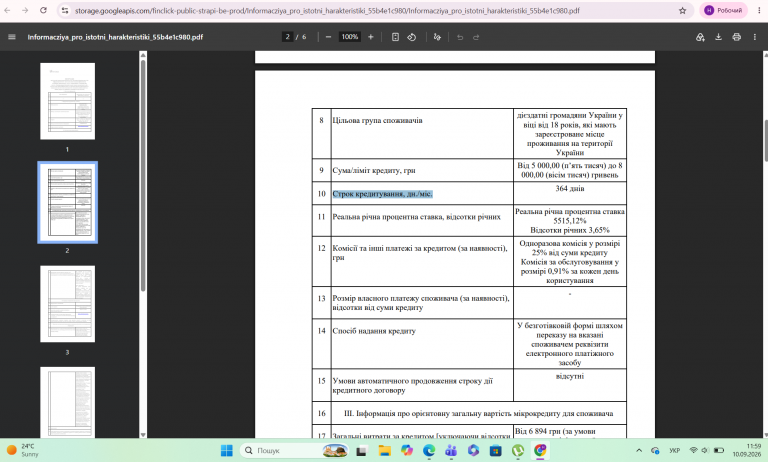Open the Wi-Fi network tray icon
The width and height of the screenshot is (768, 462).
pos(694,450)
